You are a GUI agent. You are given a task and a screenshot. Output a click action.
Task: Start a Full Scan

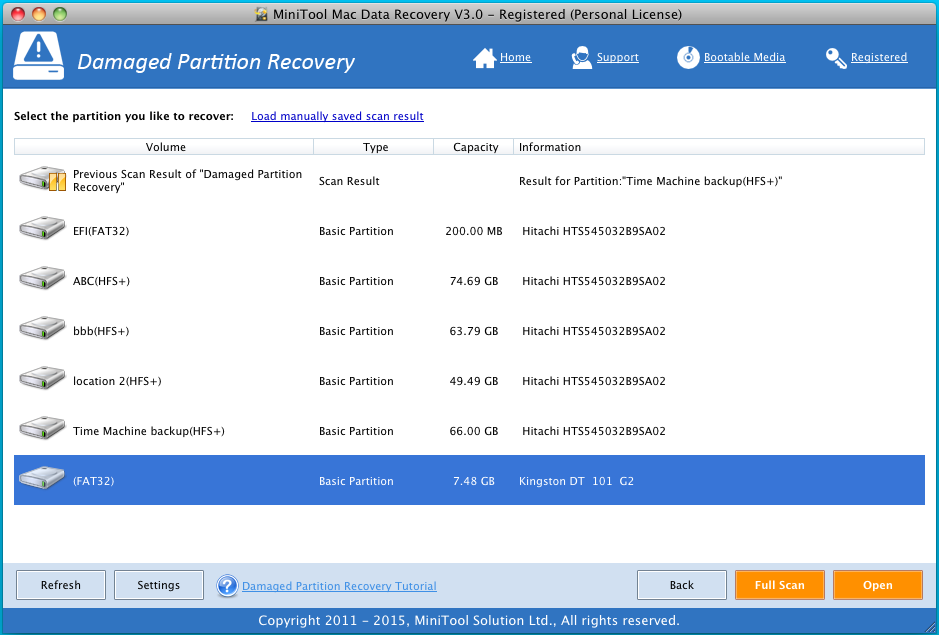[780, 585]
